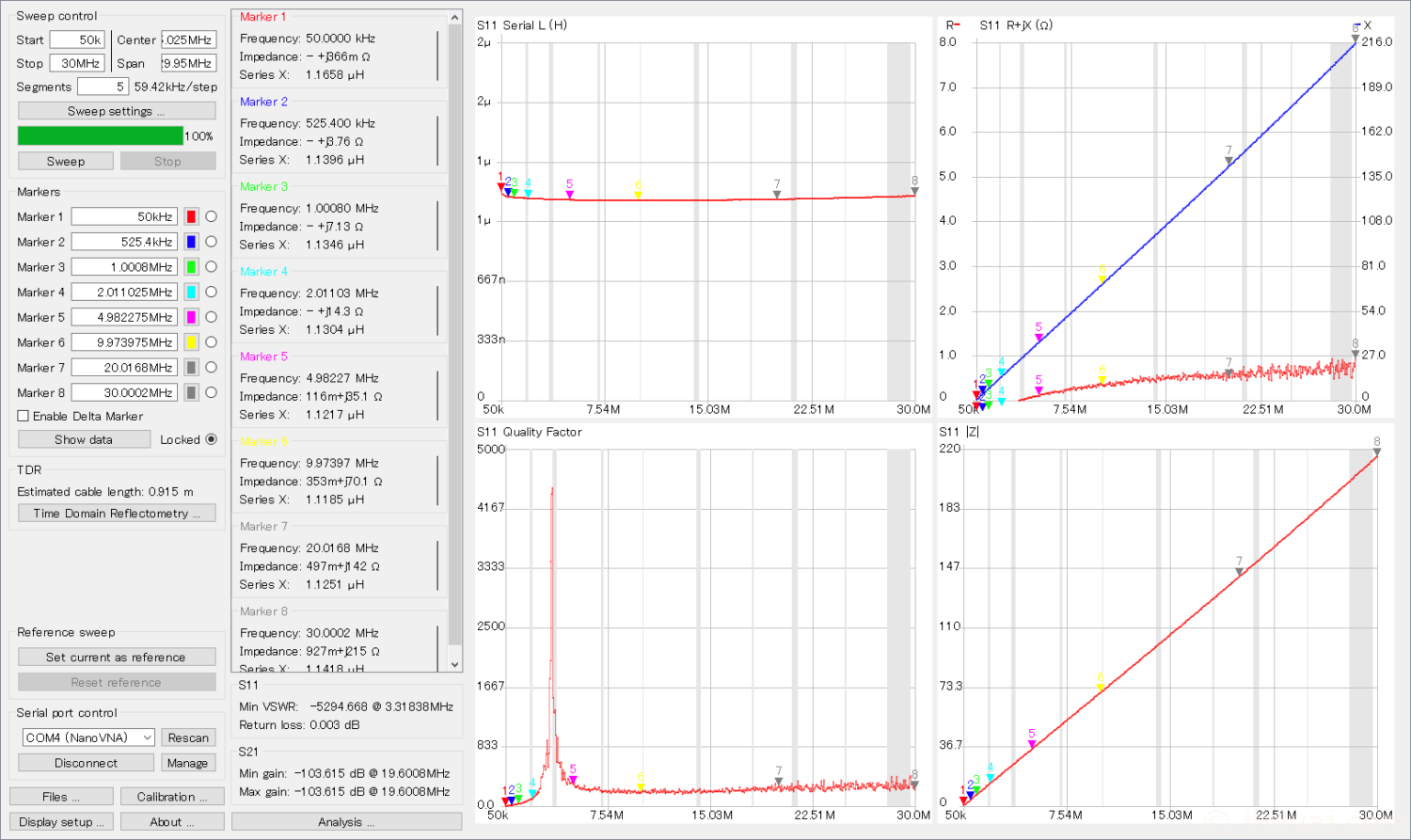This screenshot has width=1411, height=840.
Task: Click Set current as reference
Action: (117, 658)
